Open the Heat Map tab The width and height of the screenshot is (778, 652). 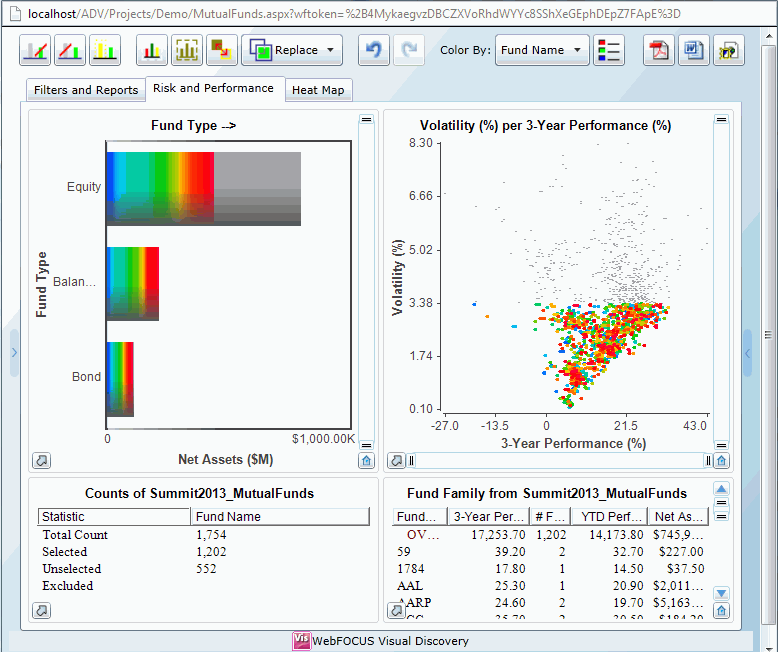coord(318,90)
